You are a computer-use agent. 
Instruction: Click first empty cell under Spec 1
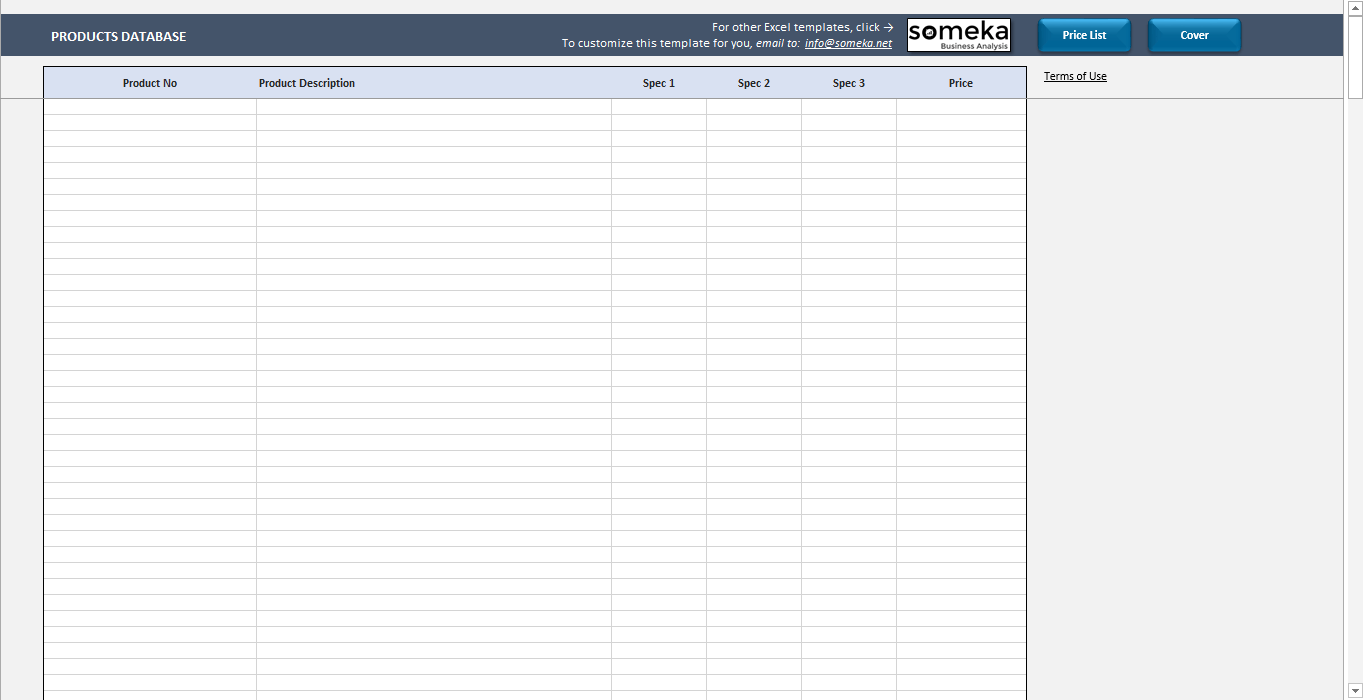pos(659,107)
